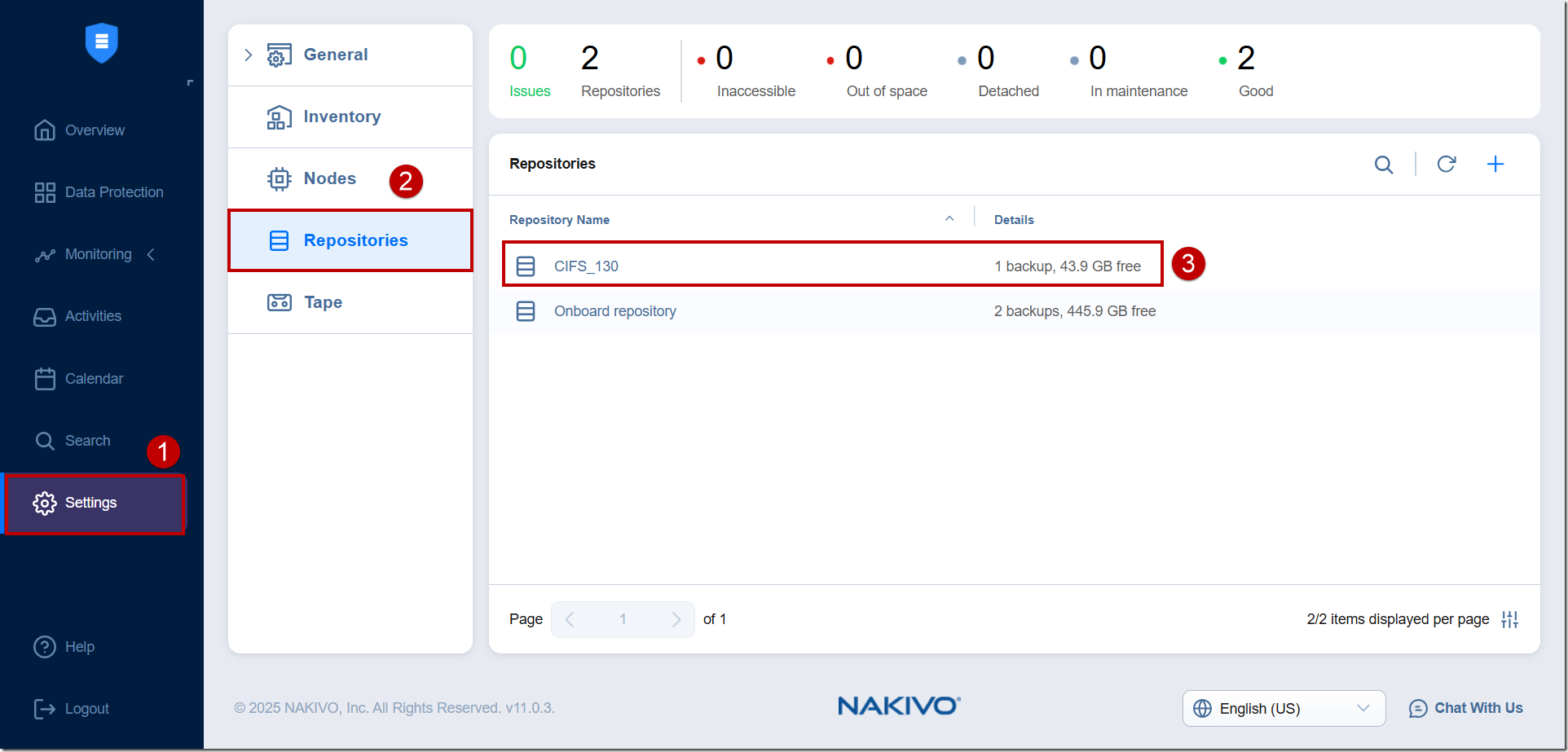Click the General gear-window icon

(x=280, y=55)
